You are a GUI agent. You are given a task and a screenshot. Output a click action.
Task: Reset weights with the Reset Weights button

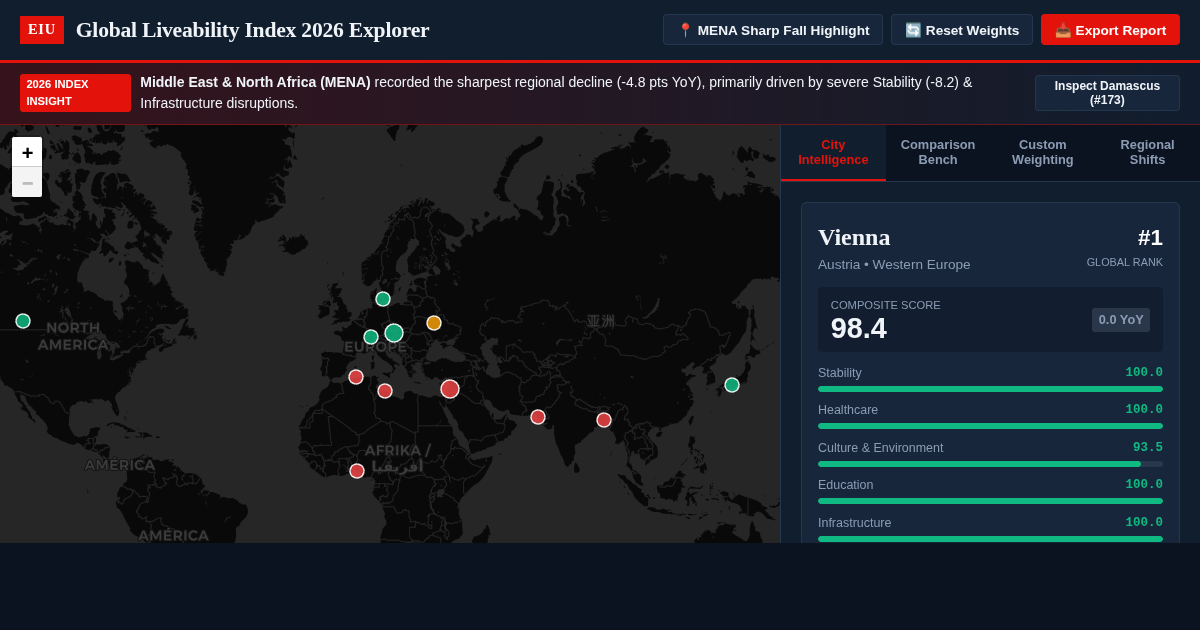pos(962,30)
